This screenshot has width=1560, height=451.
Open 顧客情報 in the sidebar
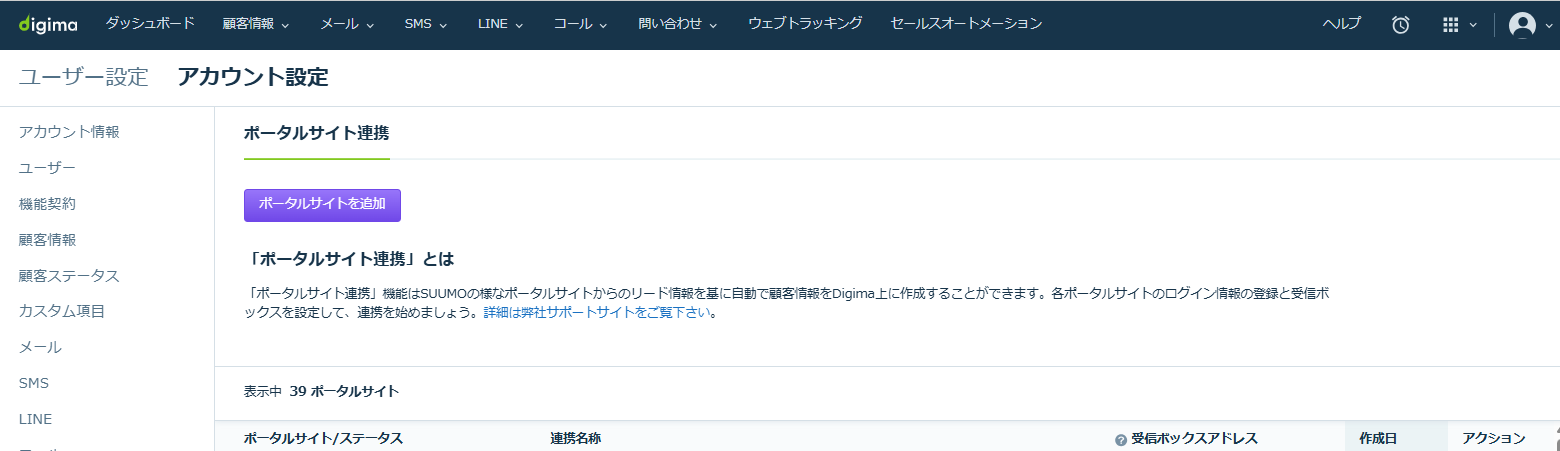(47, 240)
